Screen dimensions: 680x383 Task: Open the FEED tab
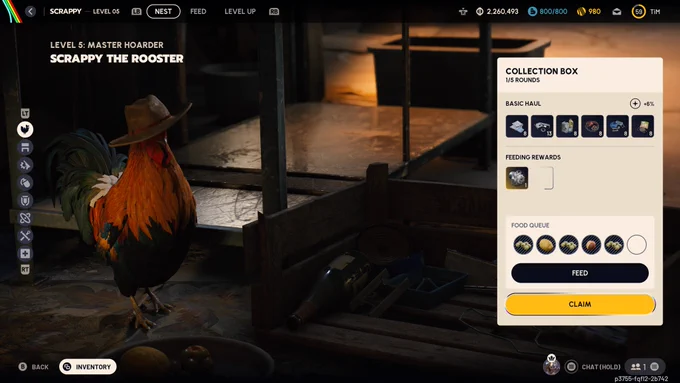point(198,11)
